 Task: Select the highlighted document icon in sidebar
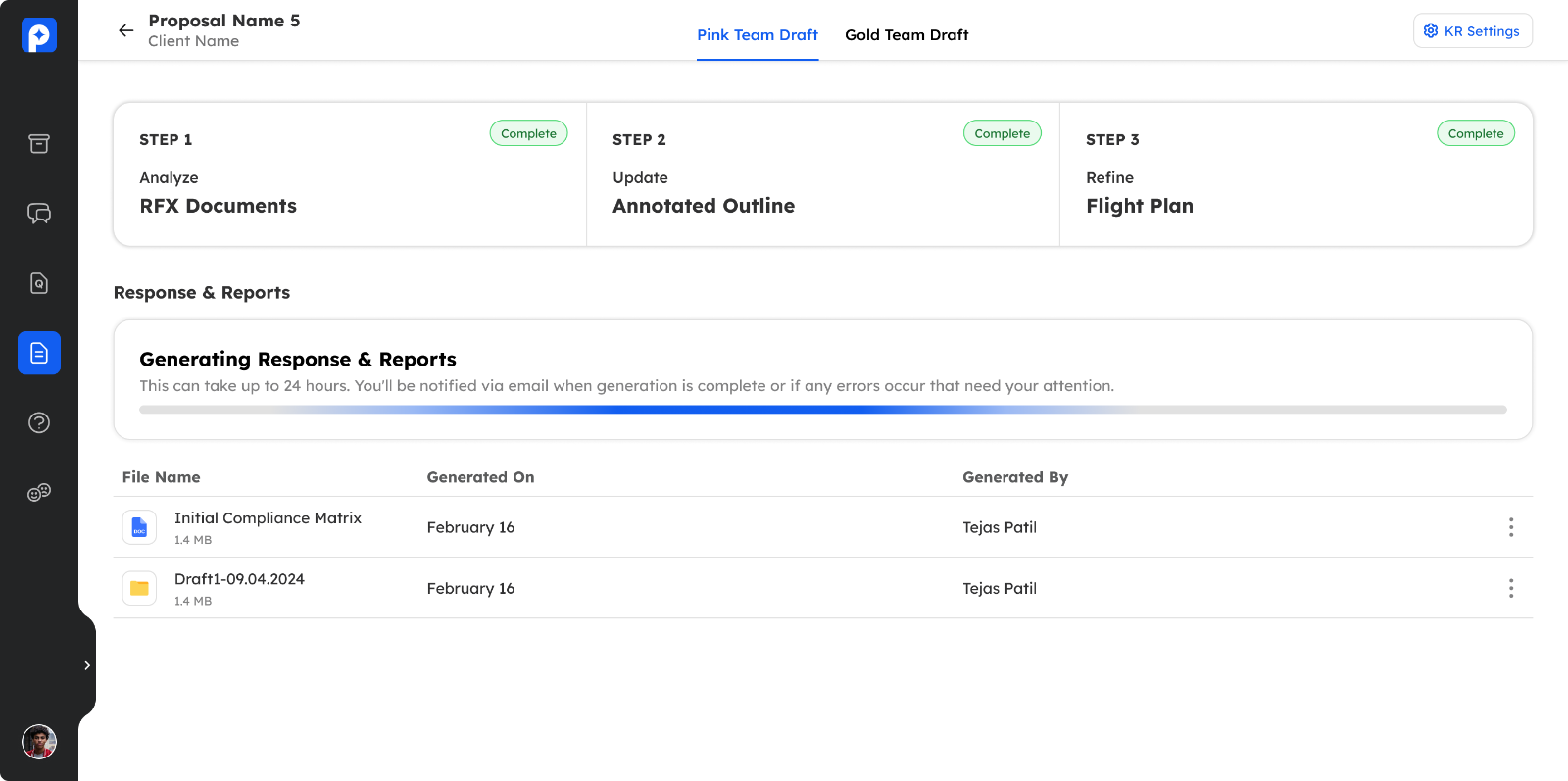point(39,353)
